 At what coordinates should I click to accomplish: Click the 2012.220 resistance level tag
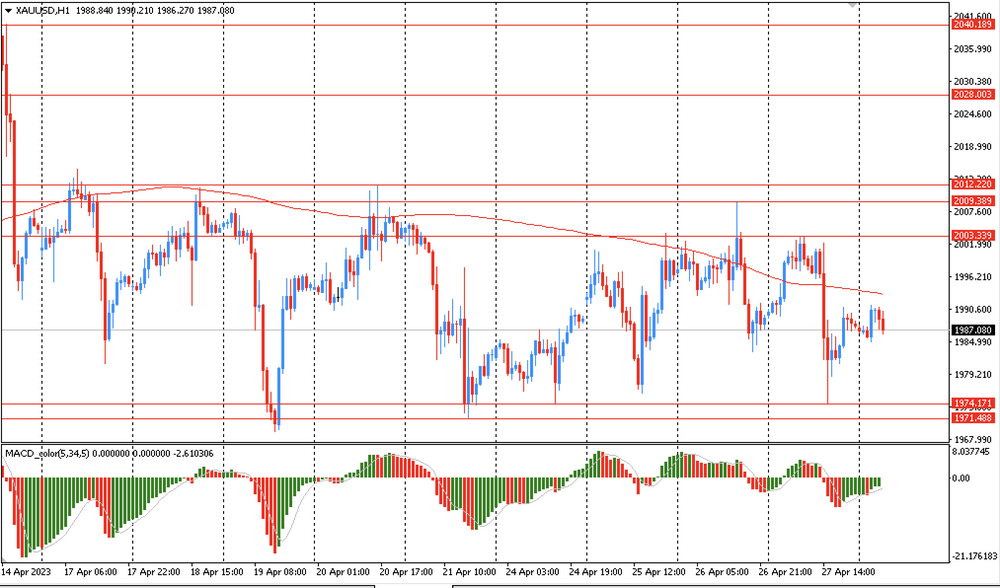973,184
